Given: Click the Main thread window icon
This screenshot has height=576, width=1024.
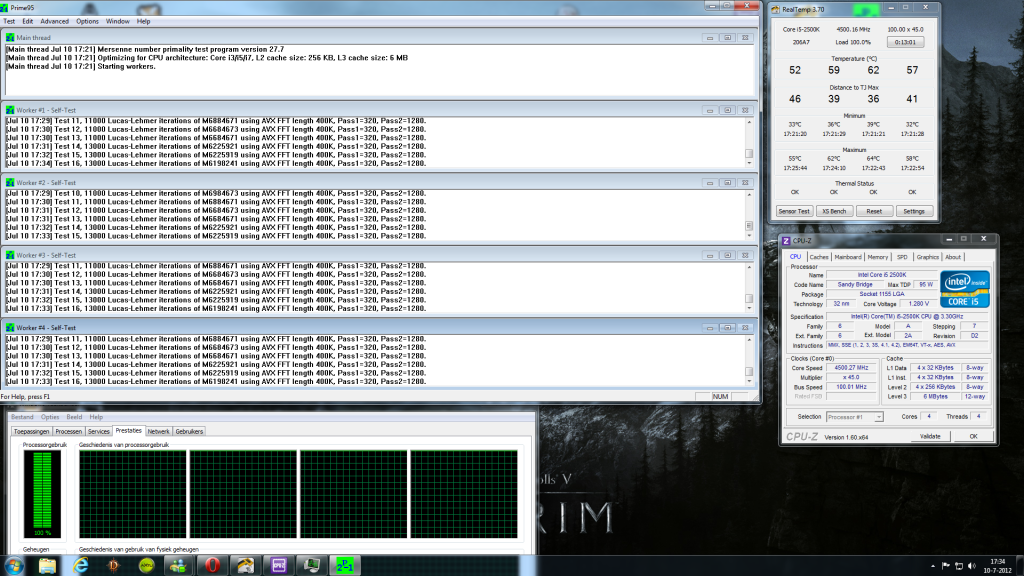Looking at the screenshot, I should click(10, 38).
